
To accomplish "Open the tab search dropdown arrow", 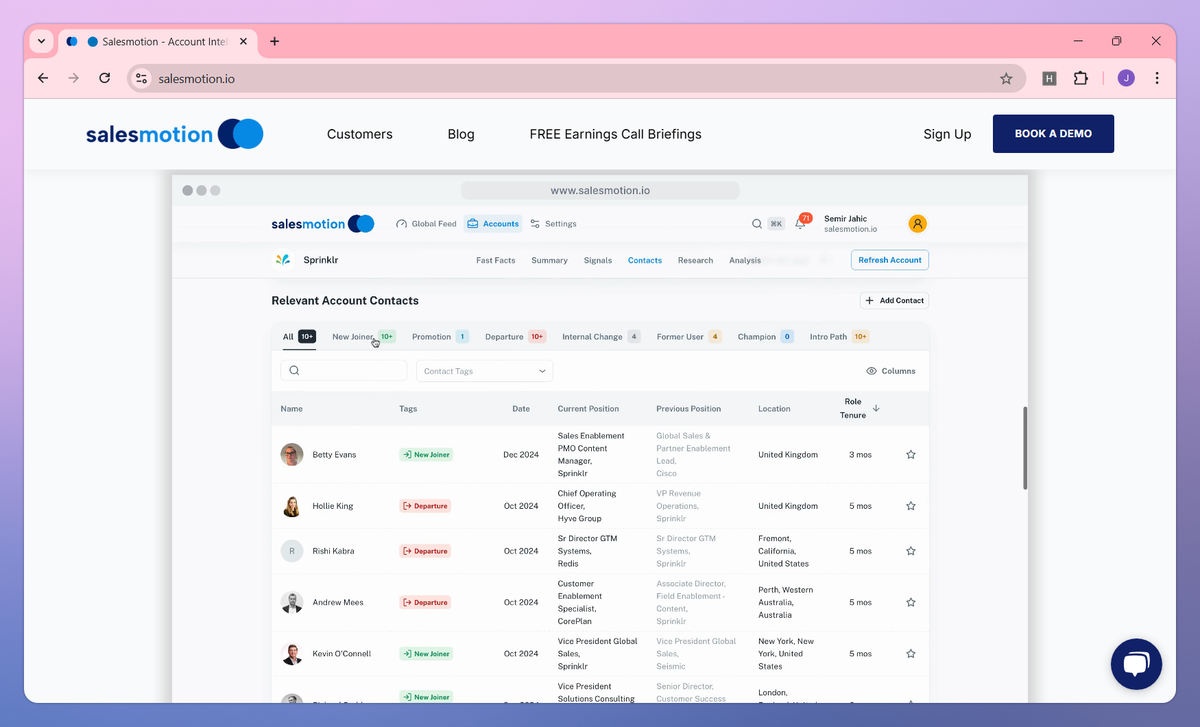I will point(41,42).
